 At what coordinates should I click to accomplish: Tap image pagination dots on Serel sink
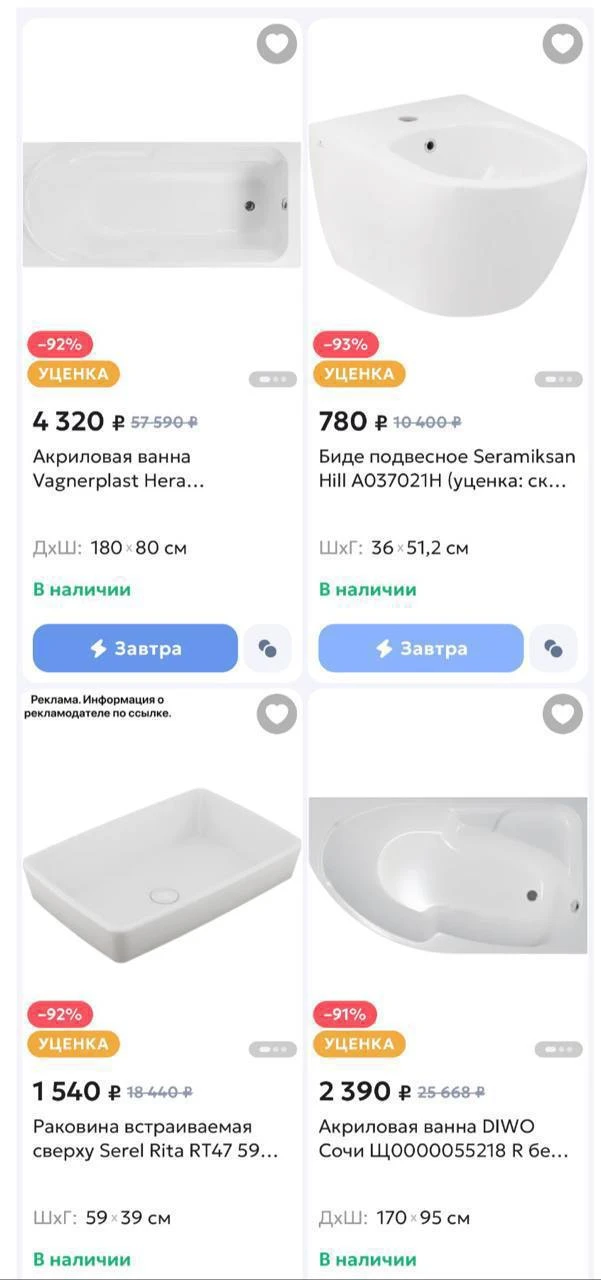point(272,1049)
